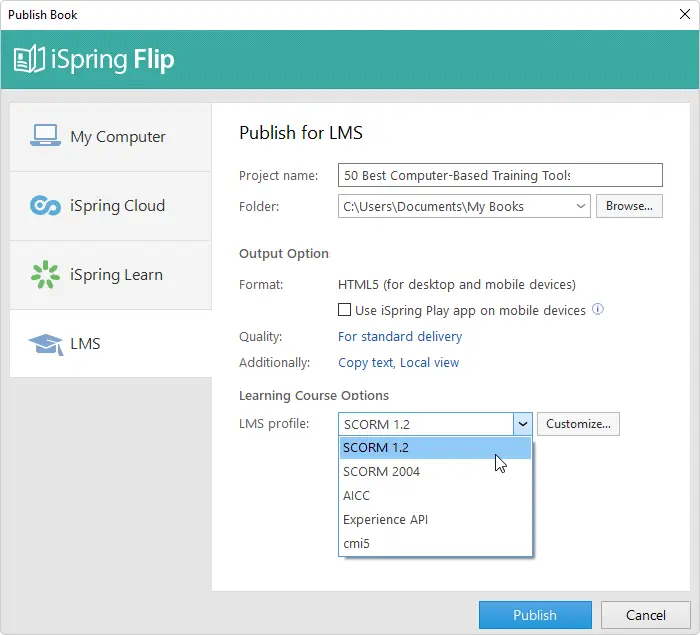Viewport: 700px width, 635px height.
Task: Switch to the My Computer tab
Action: 111,137
